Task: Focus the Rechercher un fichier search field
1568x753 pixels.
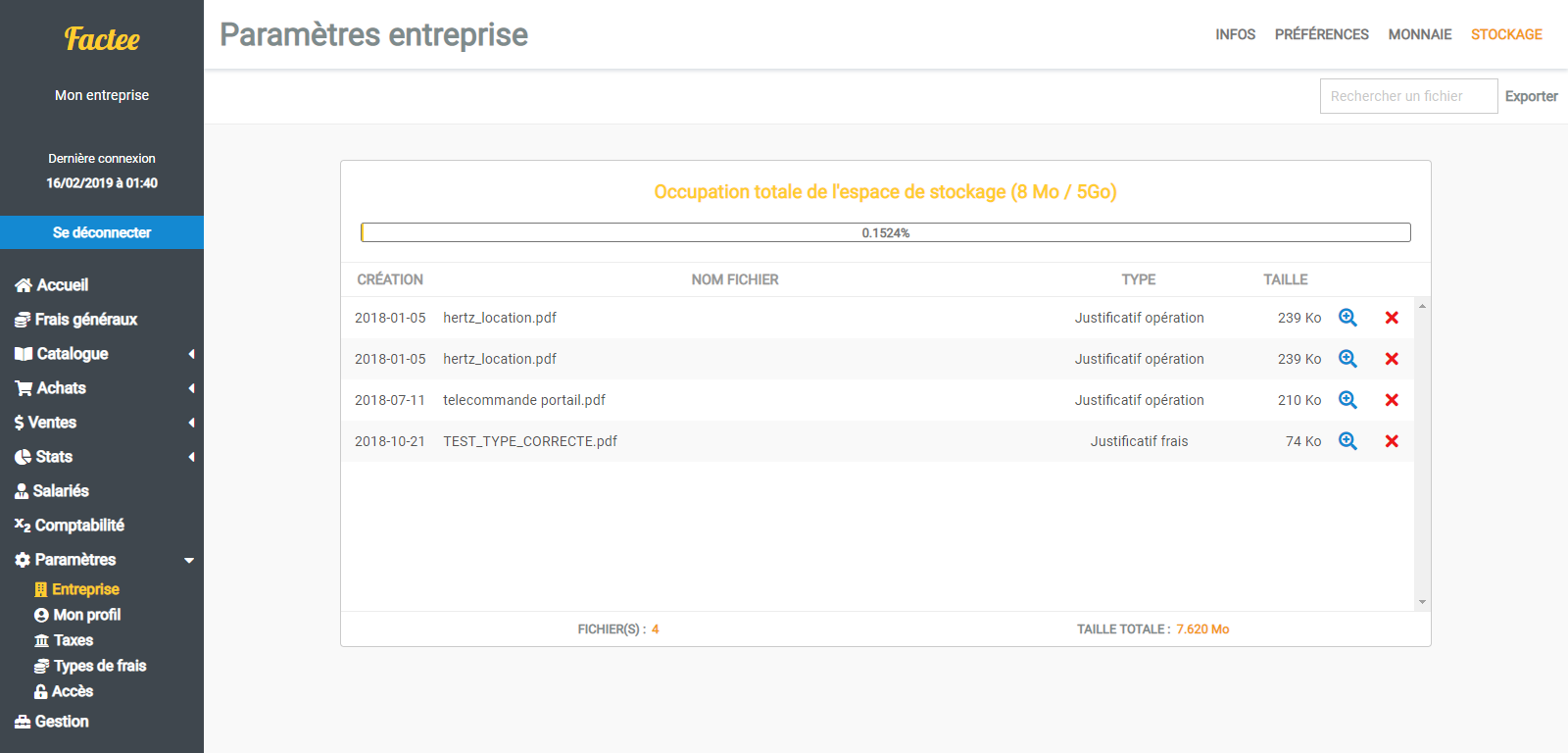Action: click(1407, 96)
